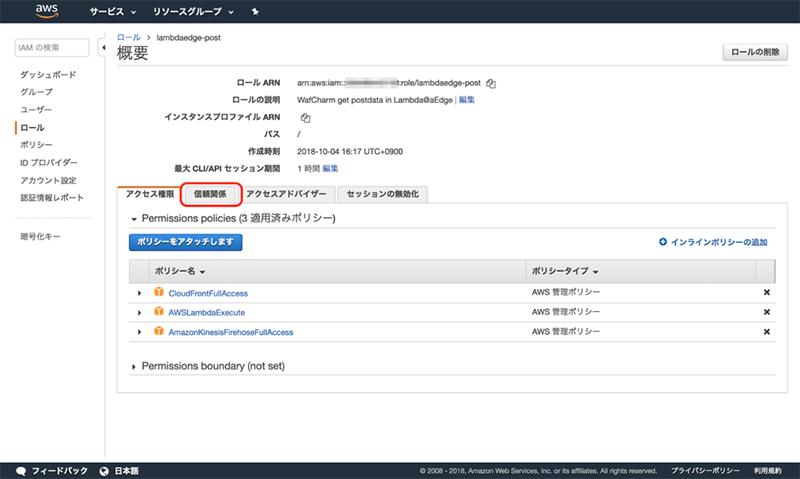Click the ロールの削除 button
This screenshot has height=479, width=800.
pos(755,52)
